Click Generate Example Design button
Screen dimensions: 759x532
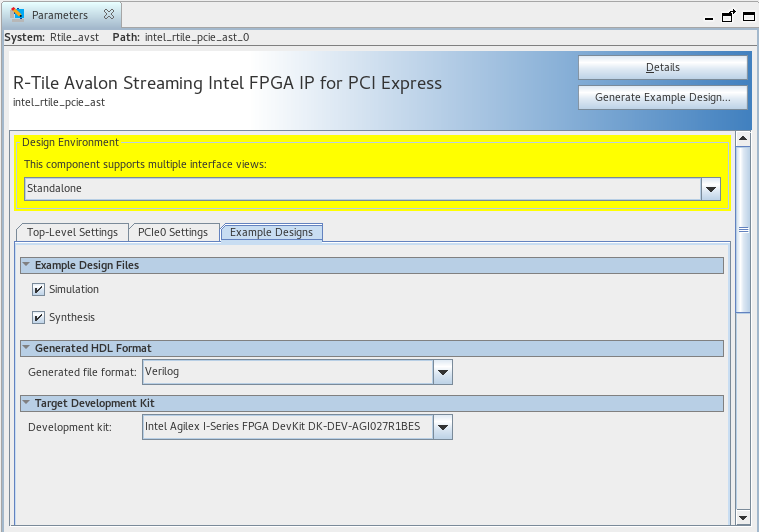662,97
